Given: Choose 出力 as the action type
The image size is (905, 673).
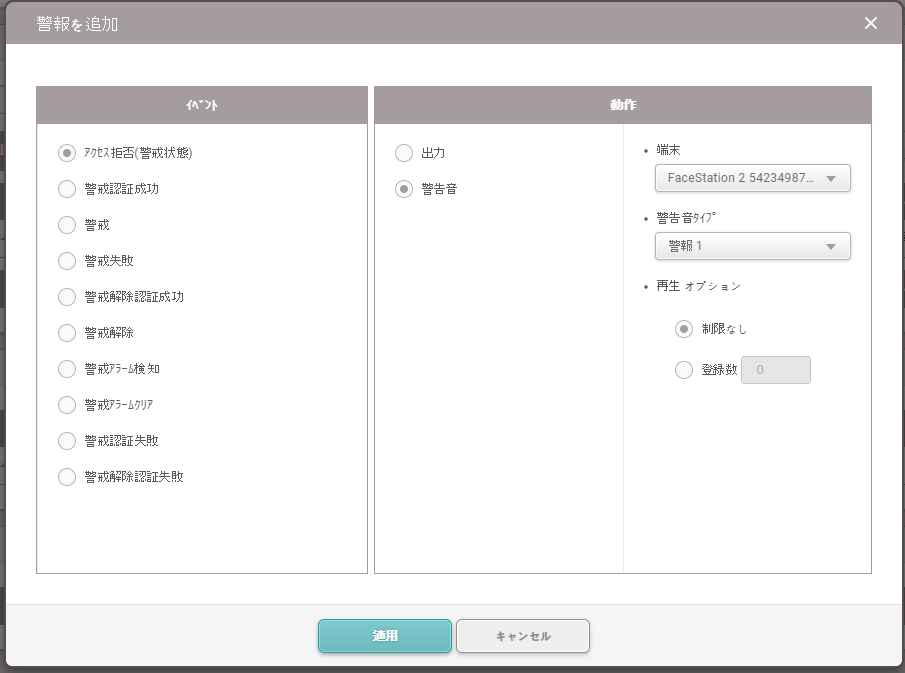Looking at the screenshot, I should 404,153.
